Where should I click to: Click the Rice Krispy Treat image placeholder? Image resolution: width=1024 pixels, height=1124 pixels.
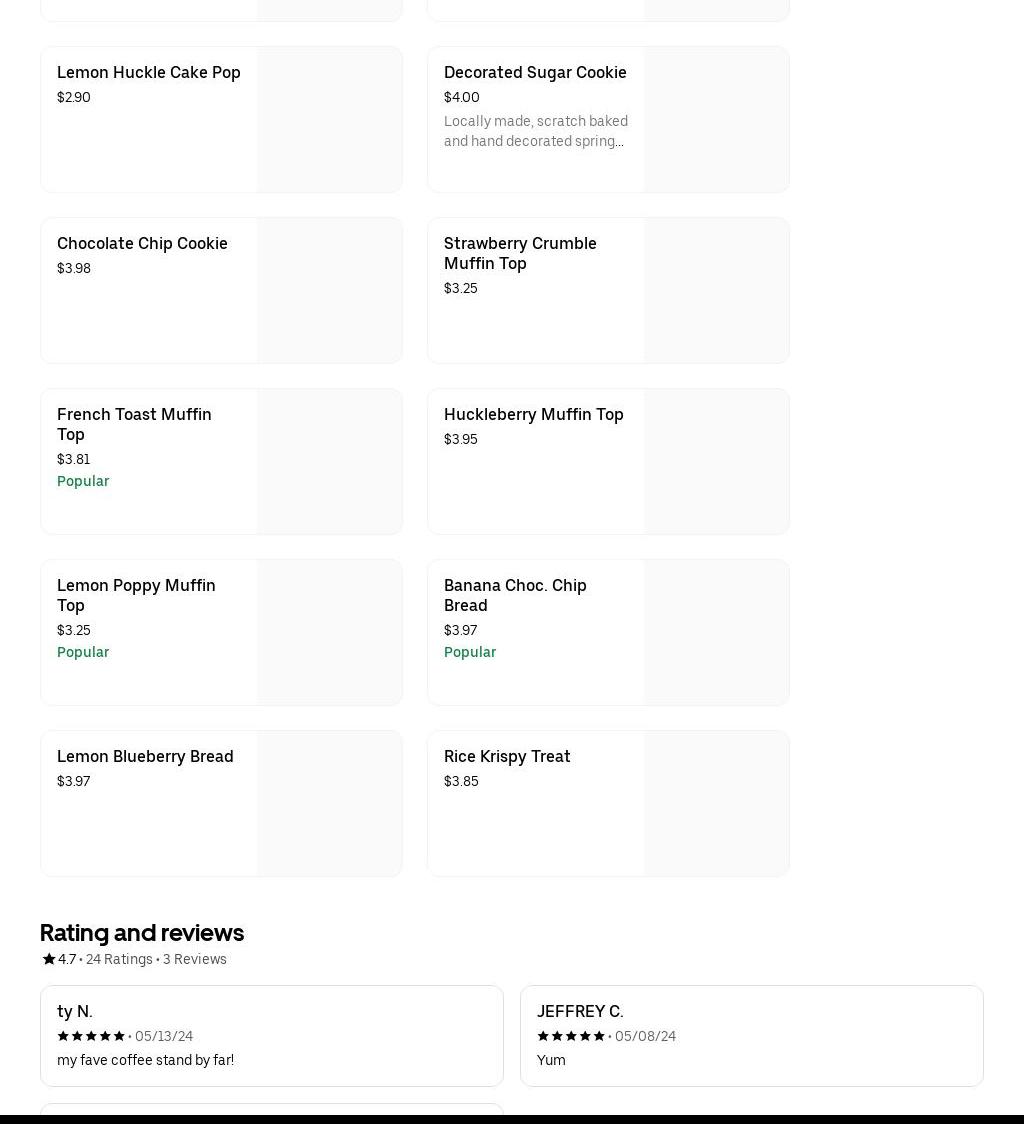716,804
